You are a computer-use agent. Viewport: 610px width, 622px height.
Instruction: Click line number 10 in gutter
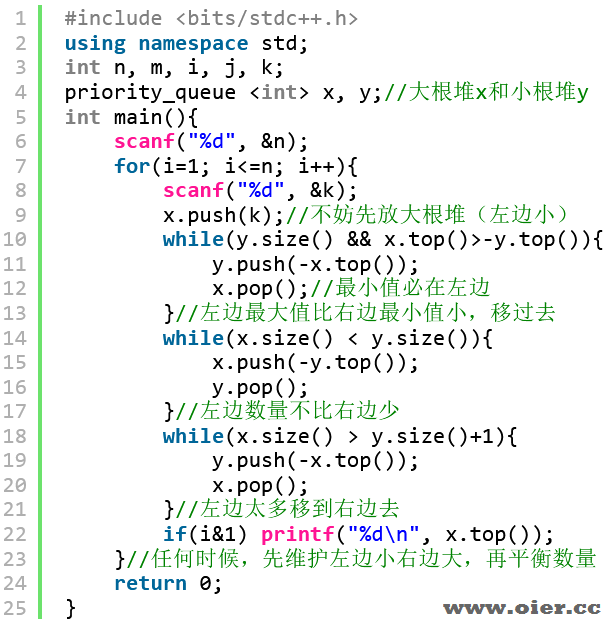15,240
